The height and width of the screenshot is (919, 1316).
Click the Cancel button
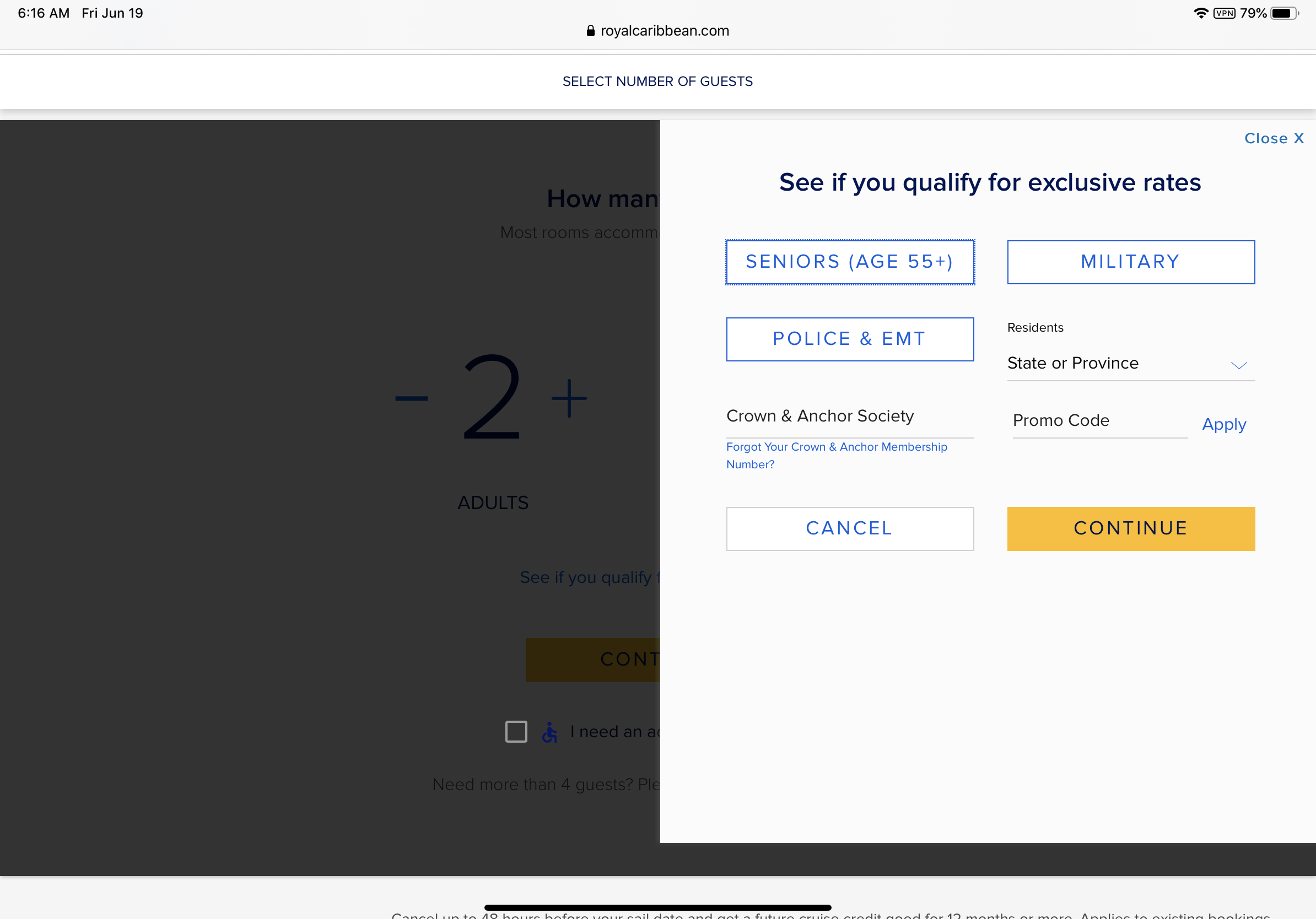849,528
